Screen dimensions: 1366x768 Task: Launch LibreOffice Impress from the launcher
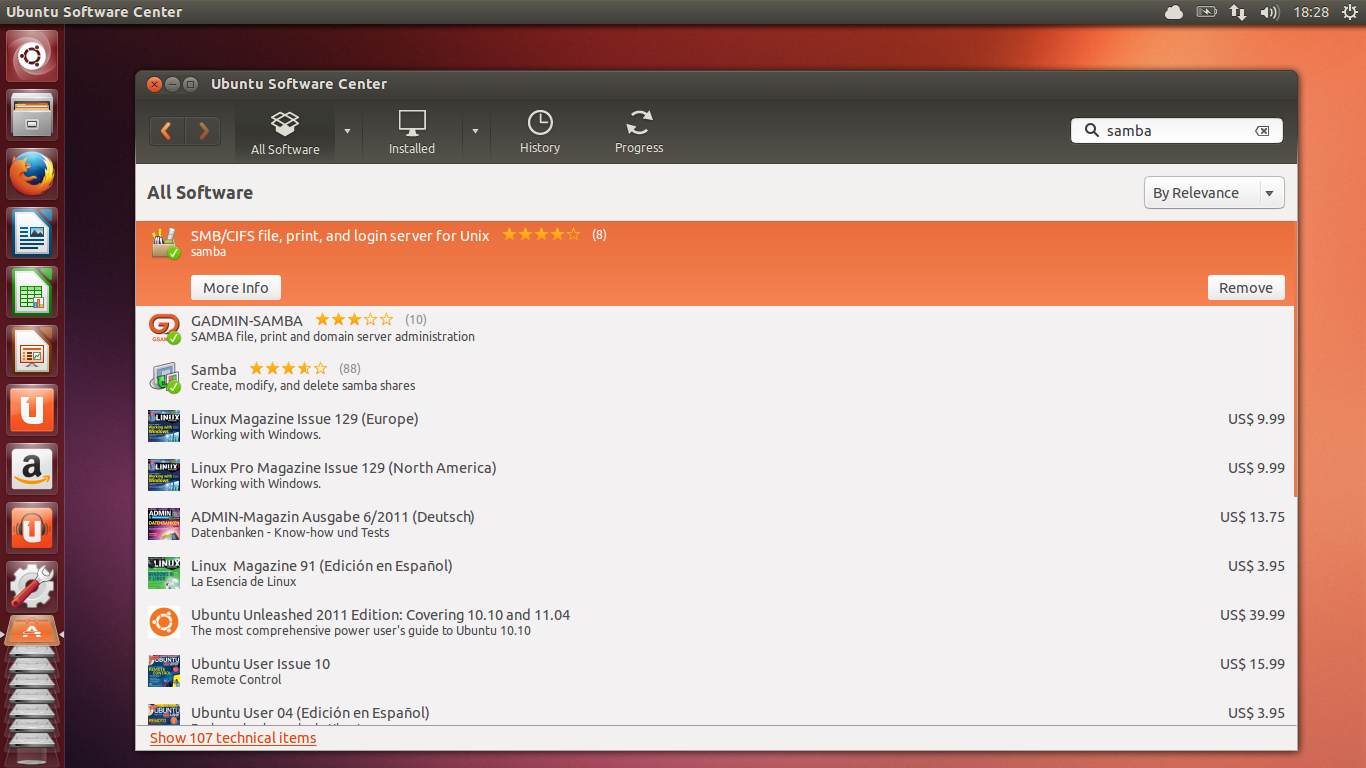32,351
